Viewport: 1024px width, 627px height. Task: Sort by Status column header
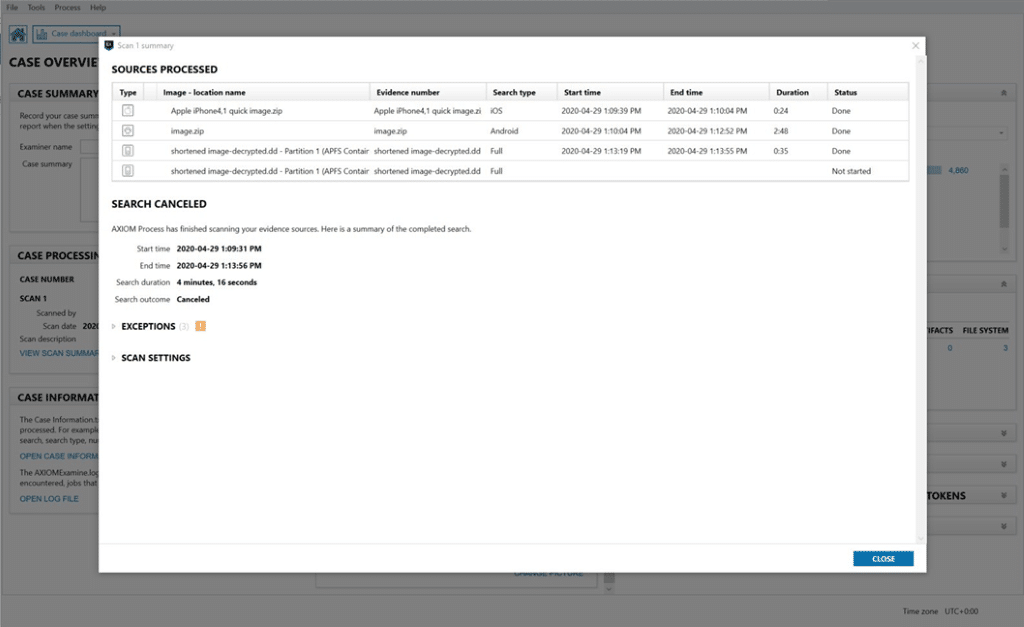pos(867,92)
